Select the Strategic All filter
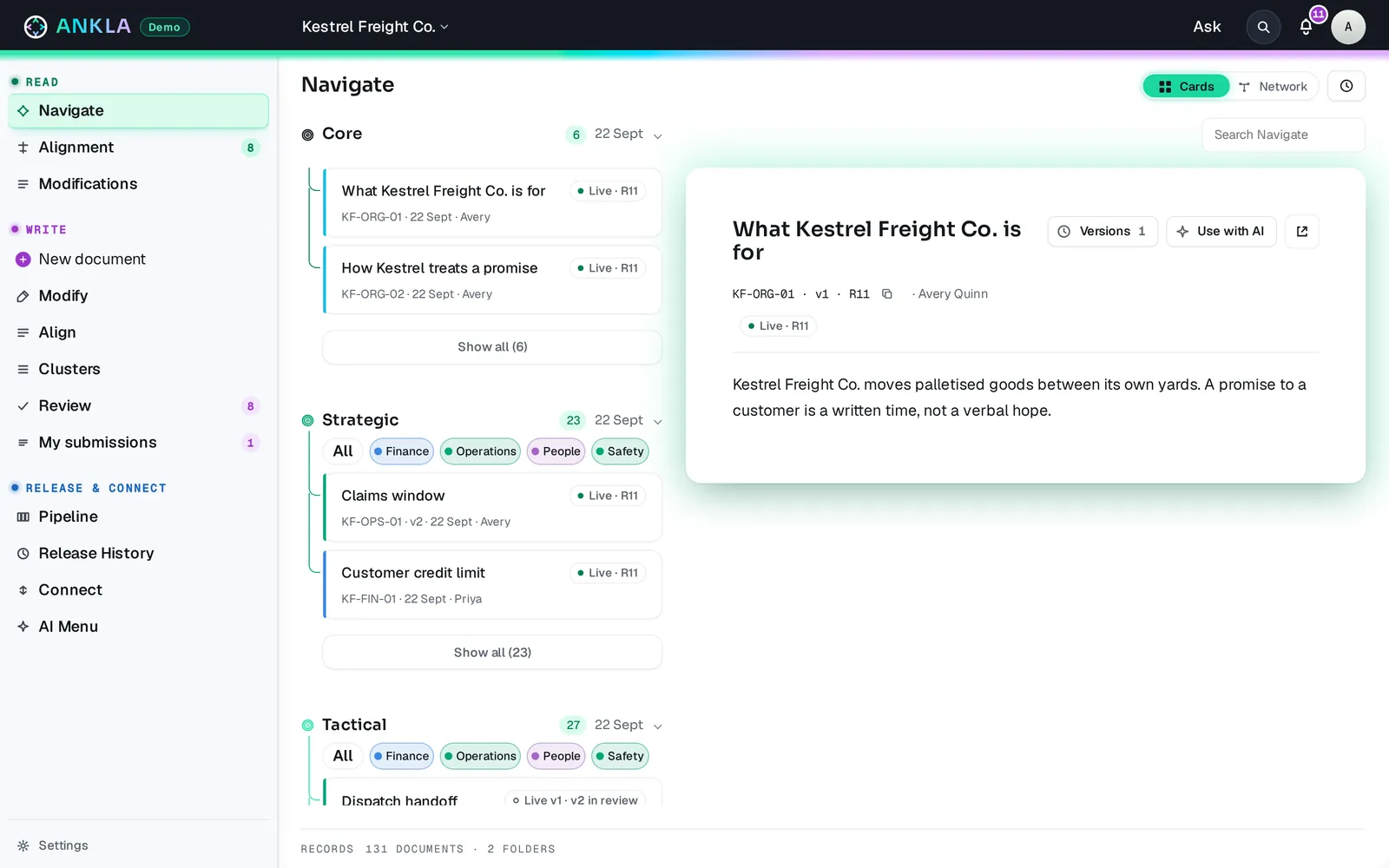The height and width of the screenshot is (868, 1389). tap(343, 451)
